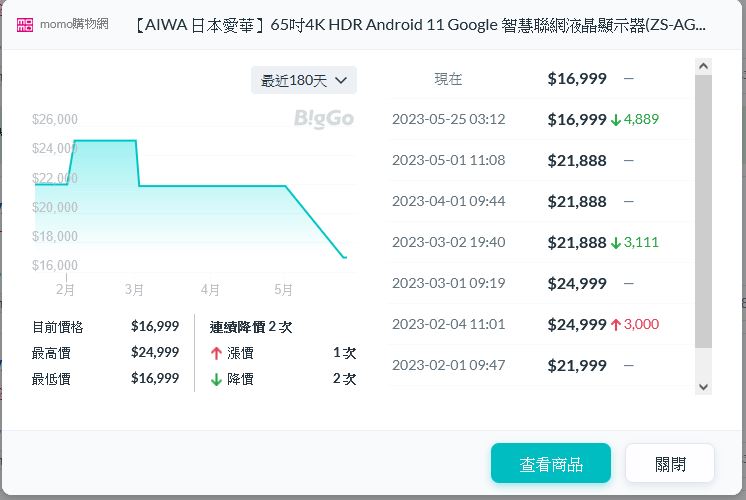The width and height of the screenshot is (746, 500).
Task: Click green down arrow next to 4,889
Action: pos(615,119)
